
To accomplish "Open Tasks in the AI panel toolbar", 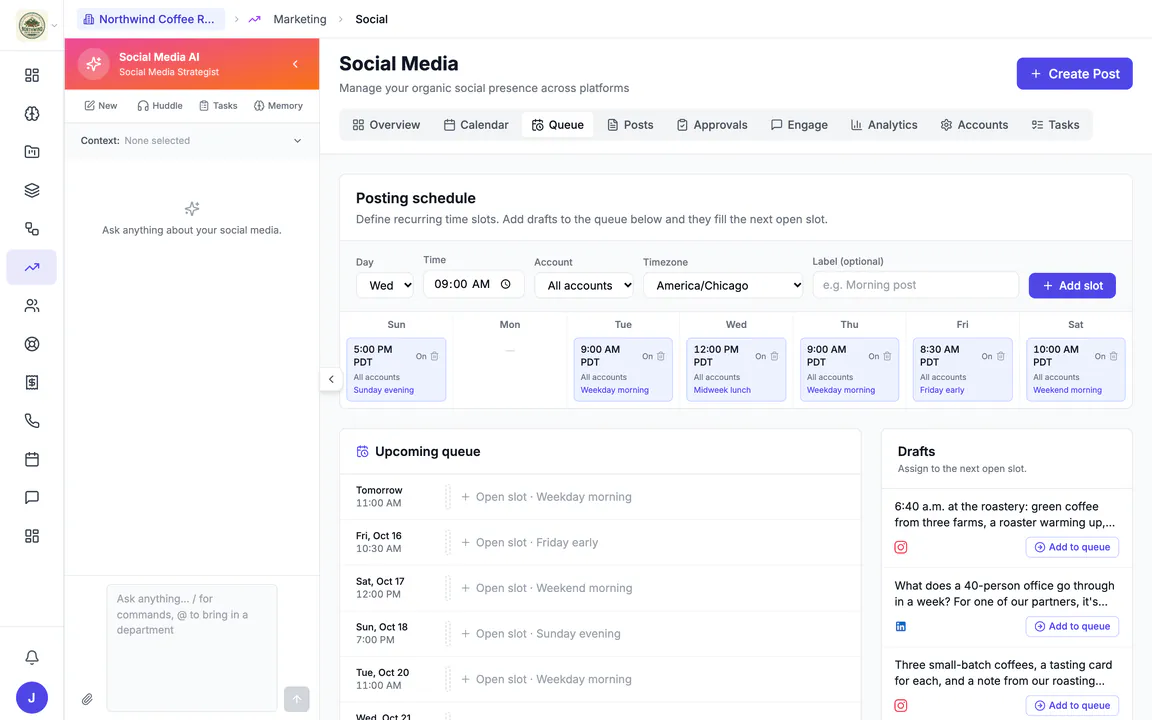I will [218, 106].
